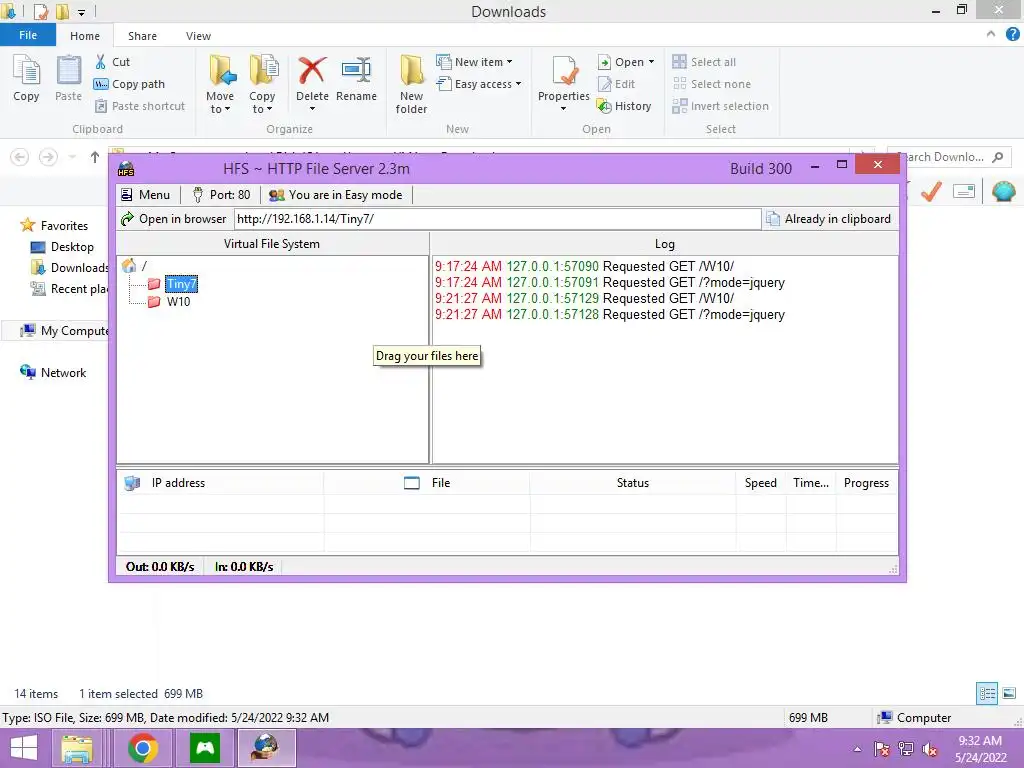Open the Copy to dropdown

pyautogui.click(x=262, y=84)
